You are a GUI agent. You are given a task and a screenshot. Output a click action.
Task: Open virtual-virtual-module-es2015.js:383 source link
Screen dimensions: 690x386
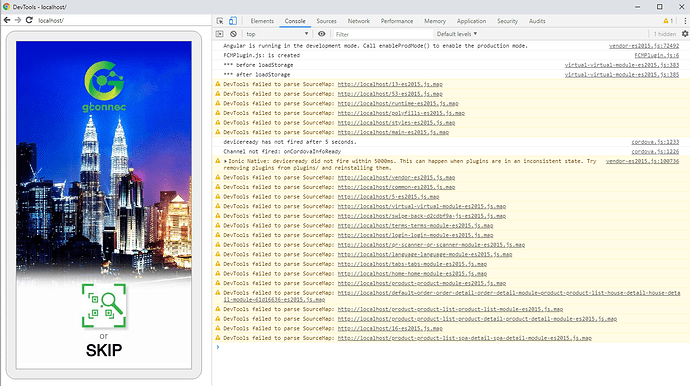pyautogui.click(x=622, y=65)
